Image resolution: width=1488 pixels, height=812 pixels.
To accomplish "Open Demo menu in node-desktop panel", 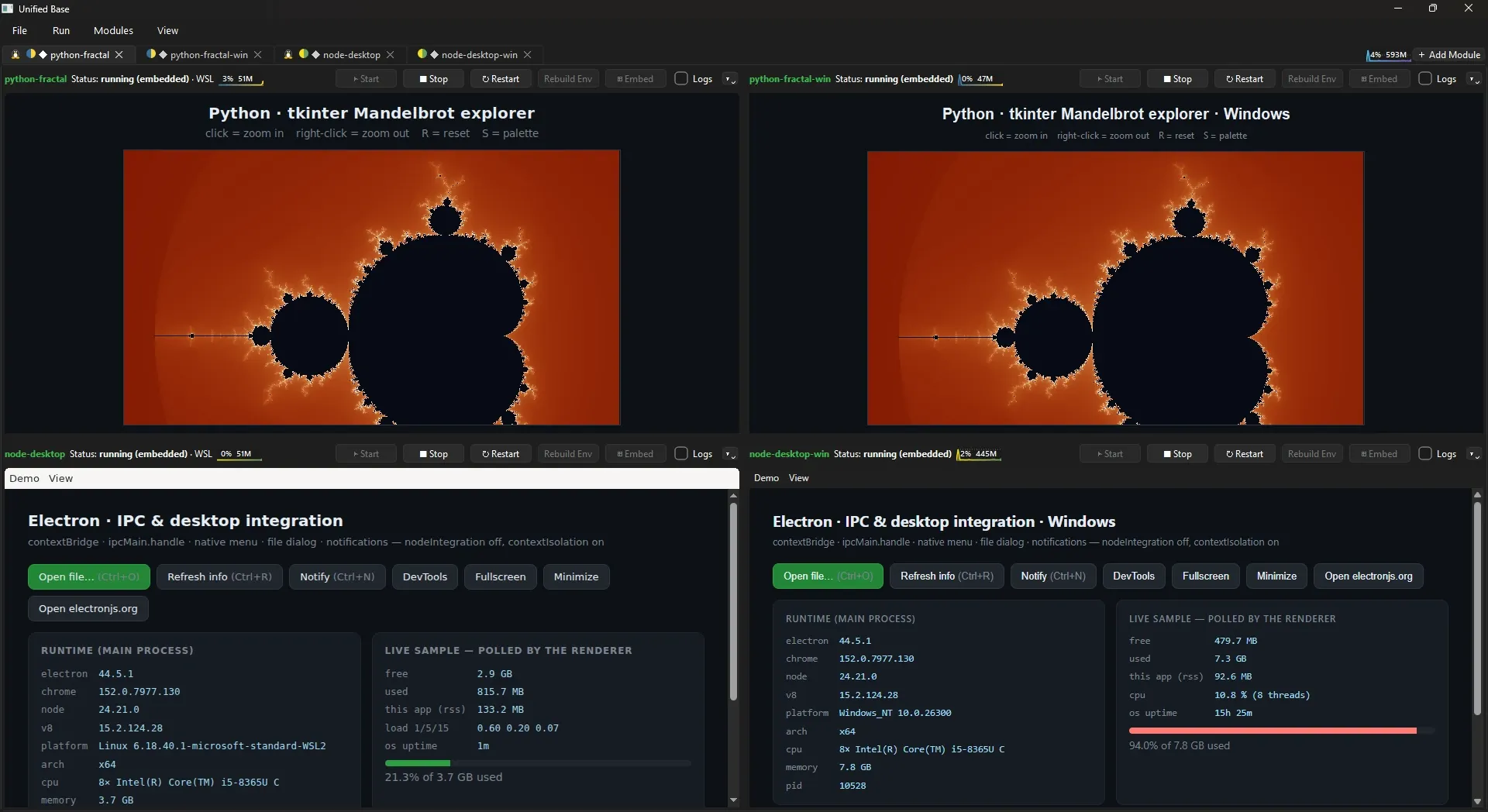I will pos(25,479).
